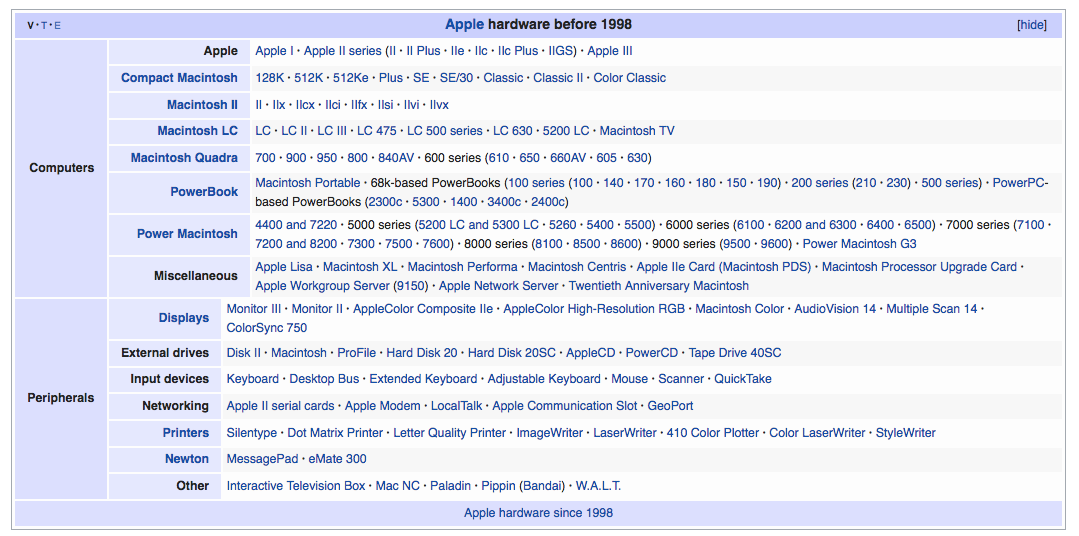The image size is (1079, 536).
Task: Open the Apple Network Server link
Action: click(498, 286)
